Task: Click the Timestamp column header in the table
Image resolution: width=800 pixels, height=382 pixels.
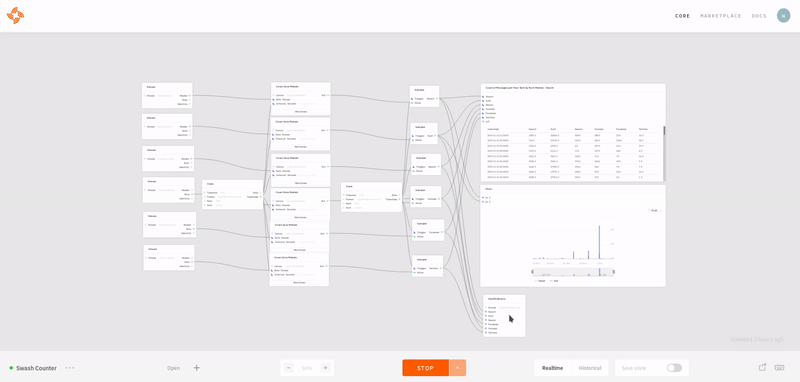Action: (x=493, y=130)
